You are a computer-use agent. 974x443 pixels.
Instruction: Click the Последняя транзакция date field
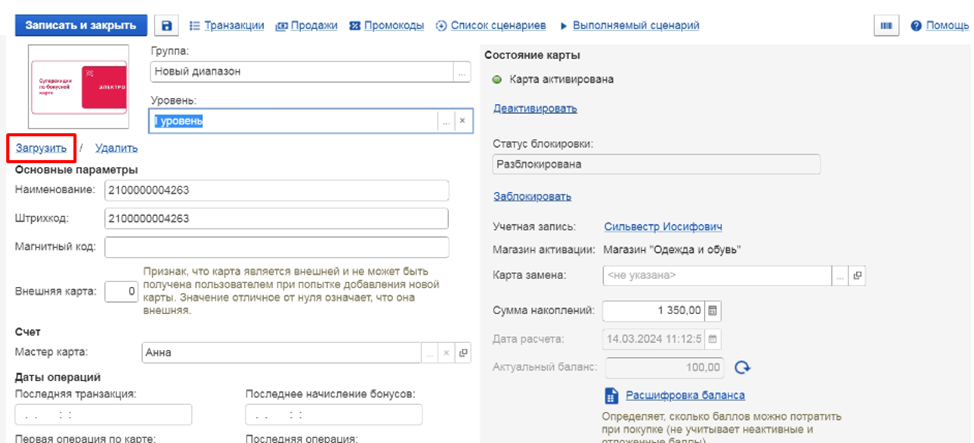tap(103, 414)
